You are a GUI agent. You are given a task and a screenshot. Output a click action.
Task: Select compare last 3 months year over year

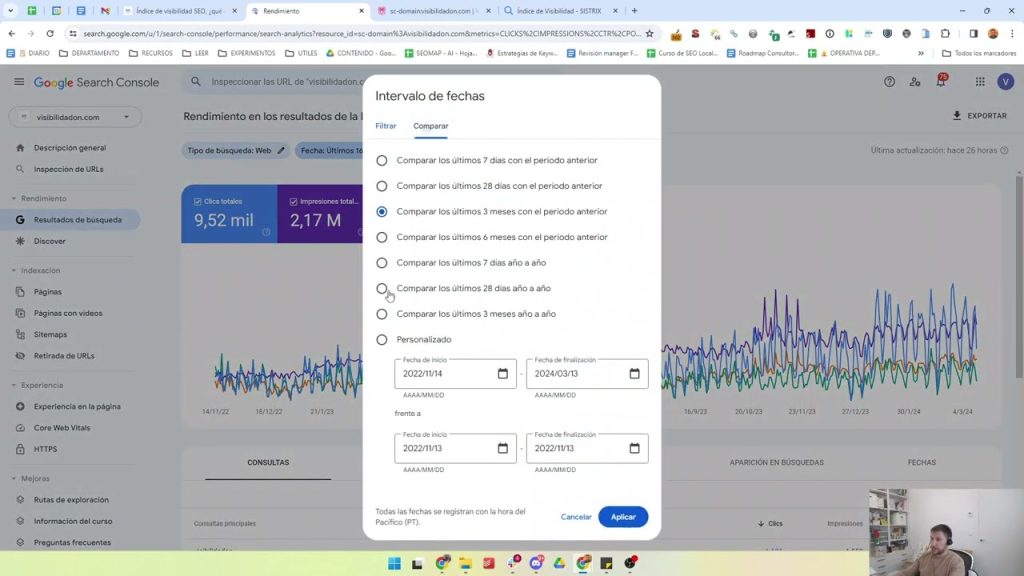pyautogui.click(x=381, y=314)
